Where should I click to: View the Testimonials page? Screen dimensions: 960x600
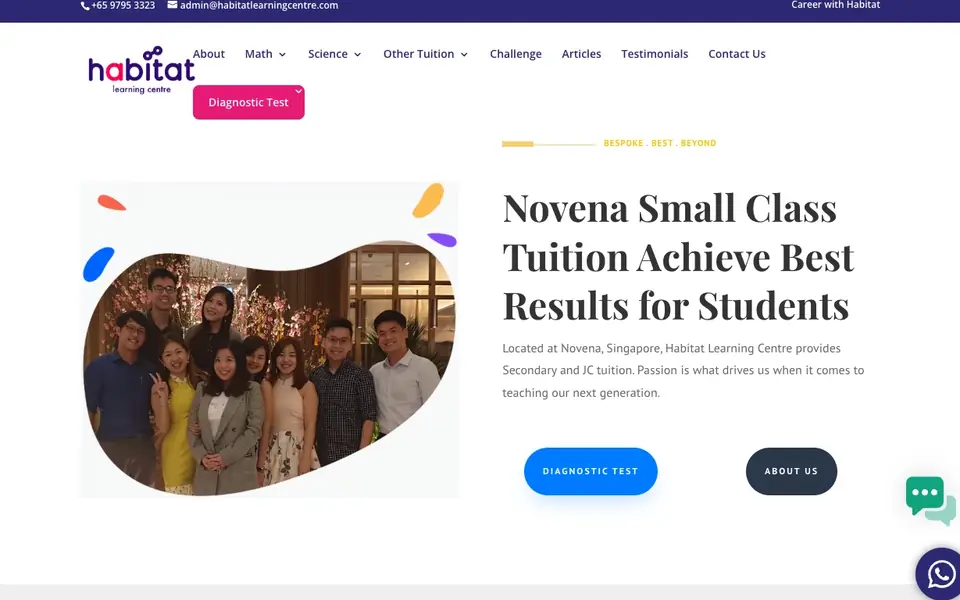click(654, 54)
